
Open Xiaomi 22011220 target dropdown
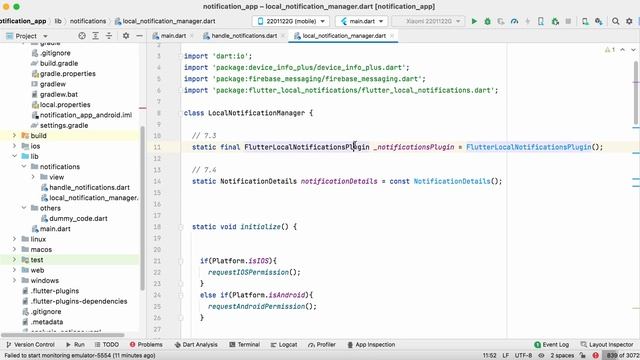(x=428, y=21)
